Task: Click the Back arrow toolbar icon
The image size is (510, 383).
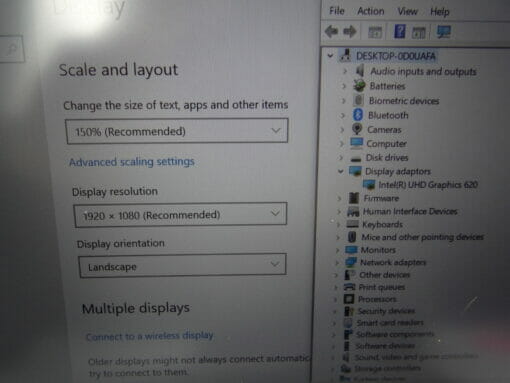Action: [332, 32]
